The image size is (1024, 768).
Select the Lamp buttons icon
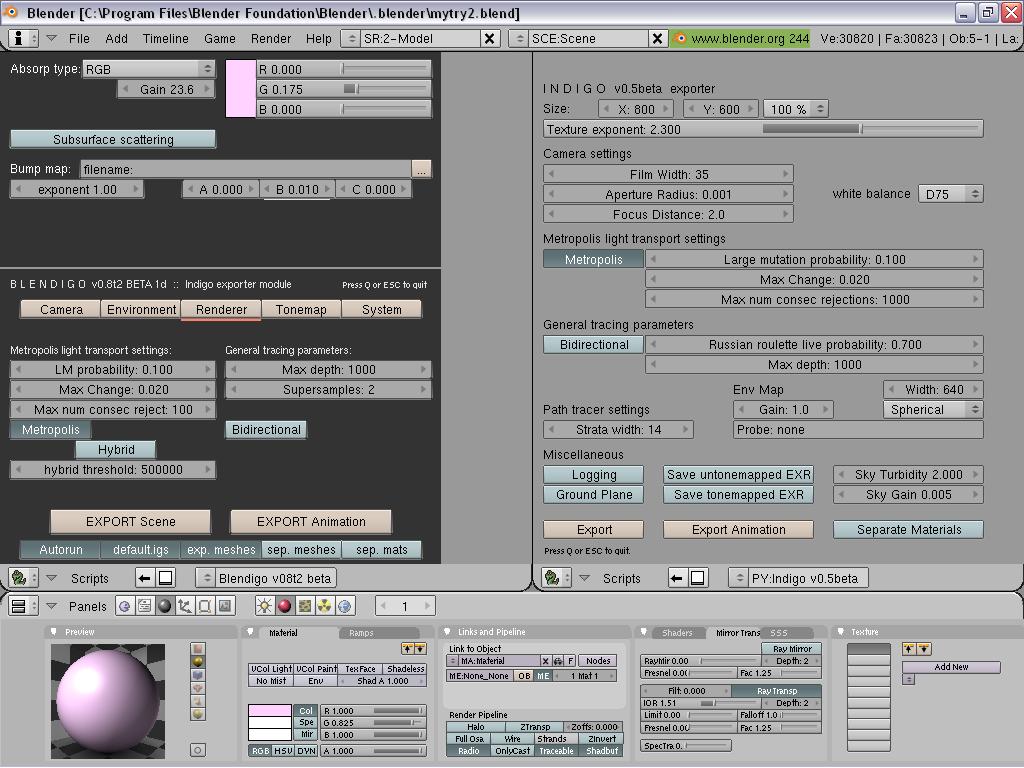265,604
